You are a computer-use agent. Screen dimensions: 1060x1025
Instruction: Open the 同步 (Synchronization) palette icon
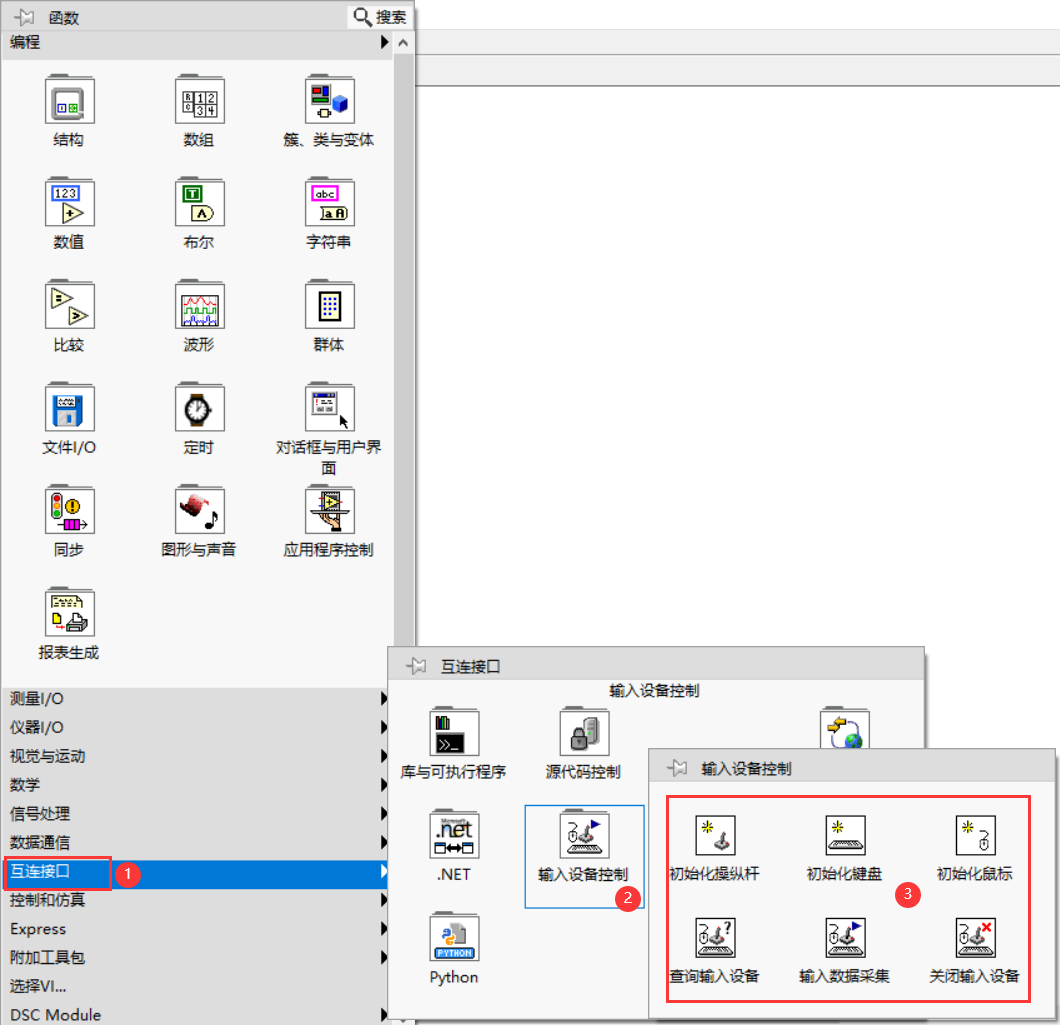(69, 509)
